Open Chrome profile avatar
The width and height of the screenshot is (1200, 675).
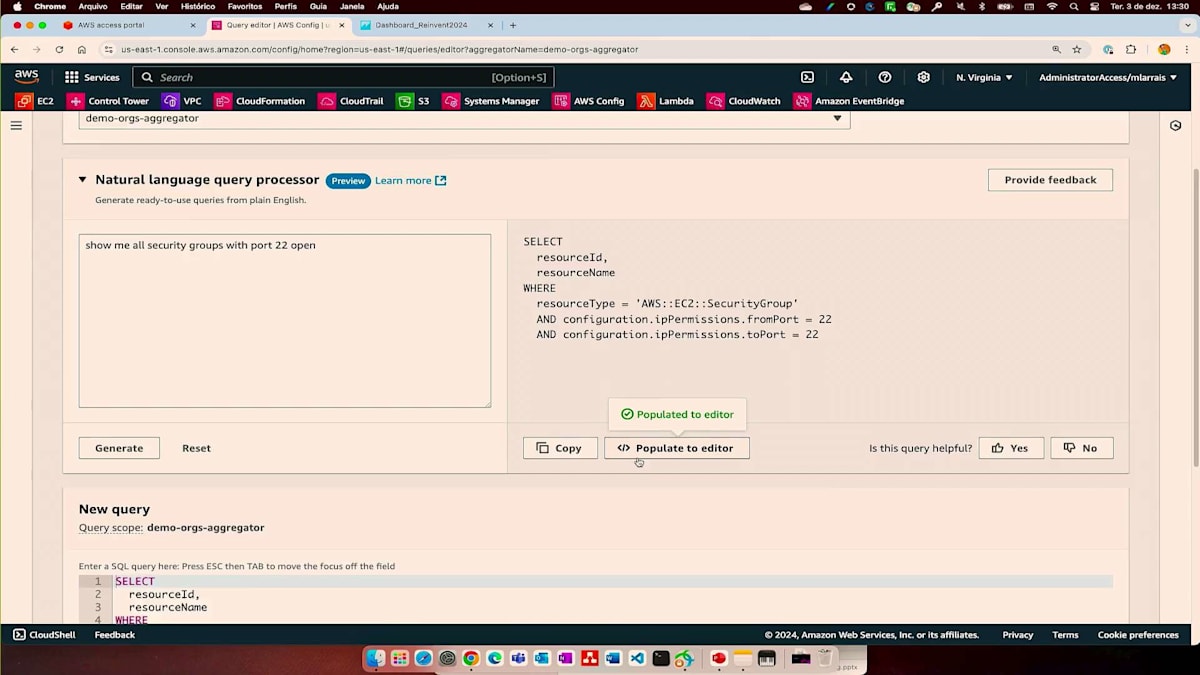(x=1164, y=49)
